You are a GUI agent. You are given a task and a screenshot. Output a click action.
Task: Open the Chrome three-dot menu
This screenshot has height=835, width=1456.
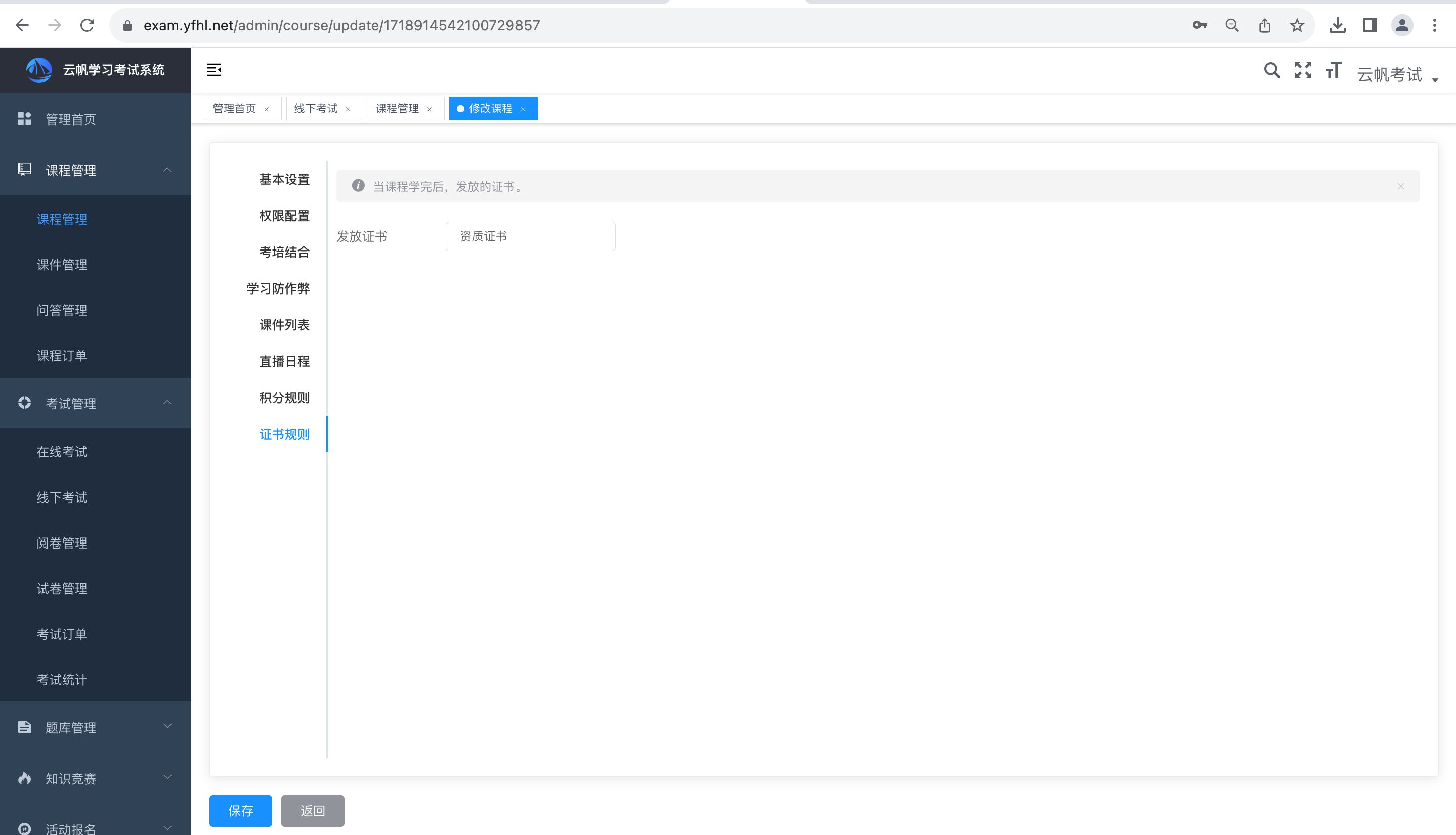pyautogui.click(x=1435, y=25)
